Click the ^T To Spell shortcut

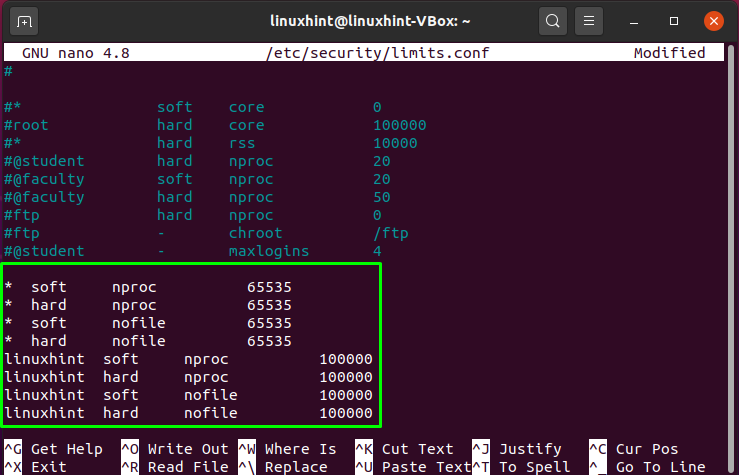click(x=521, y=467)
